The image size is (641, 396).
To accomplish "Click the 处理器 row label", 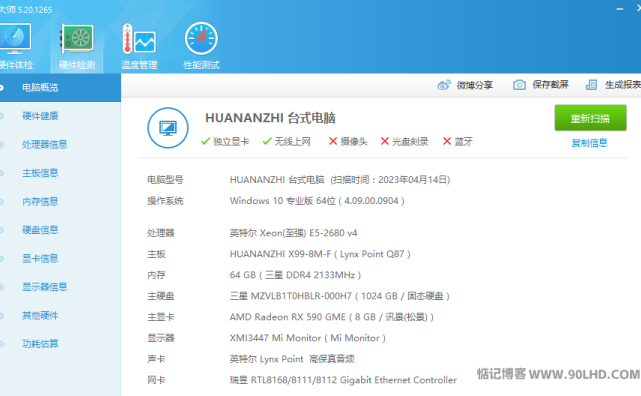I will [x=161, y=233].
